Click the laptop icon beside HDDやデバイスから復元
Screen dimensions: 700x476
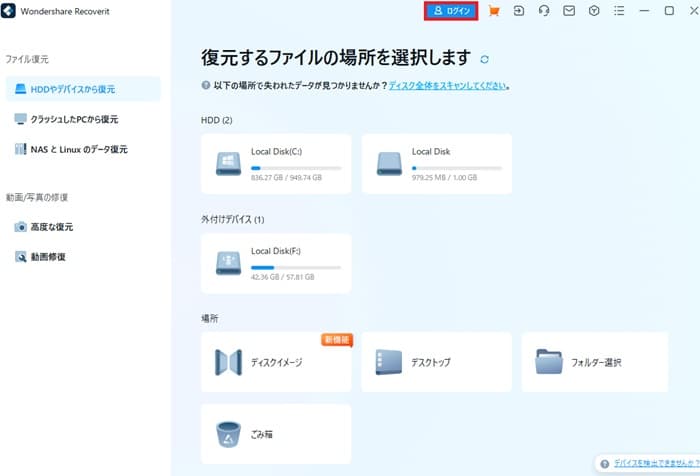[21, 89]
